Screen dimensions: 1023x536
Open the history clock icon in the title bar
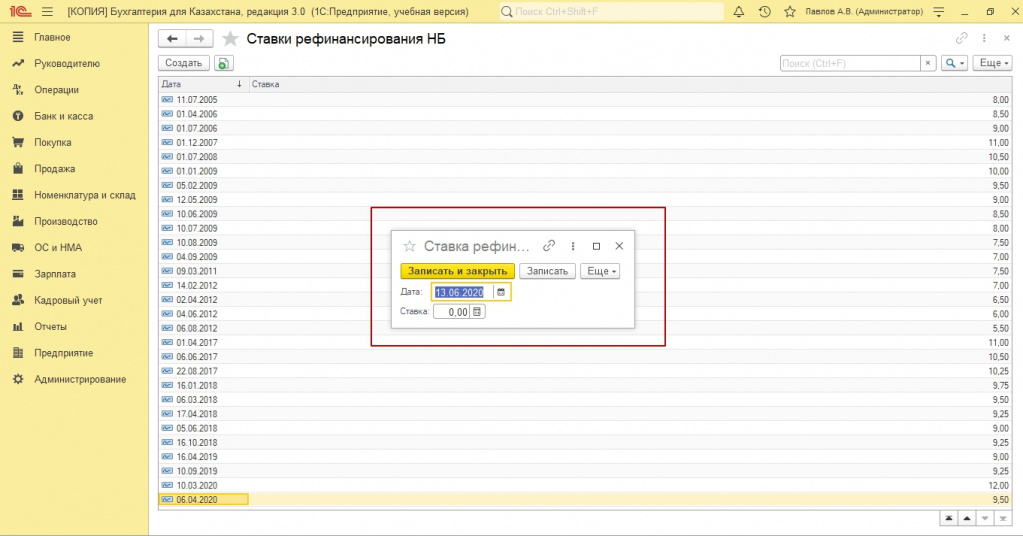coord(765,12)
